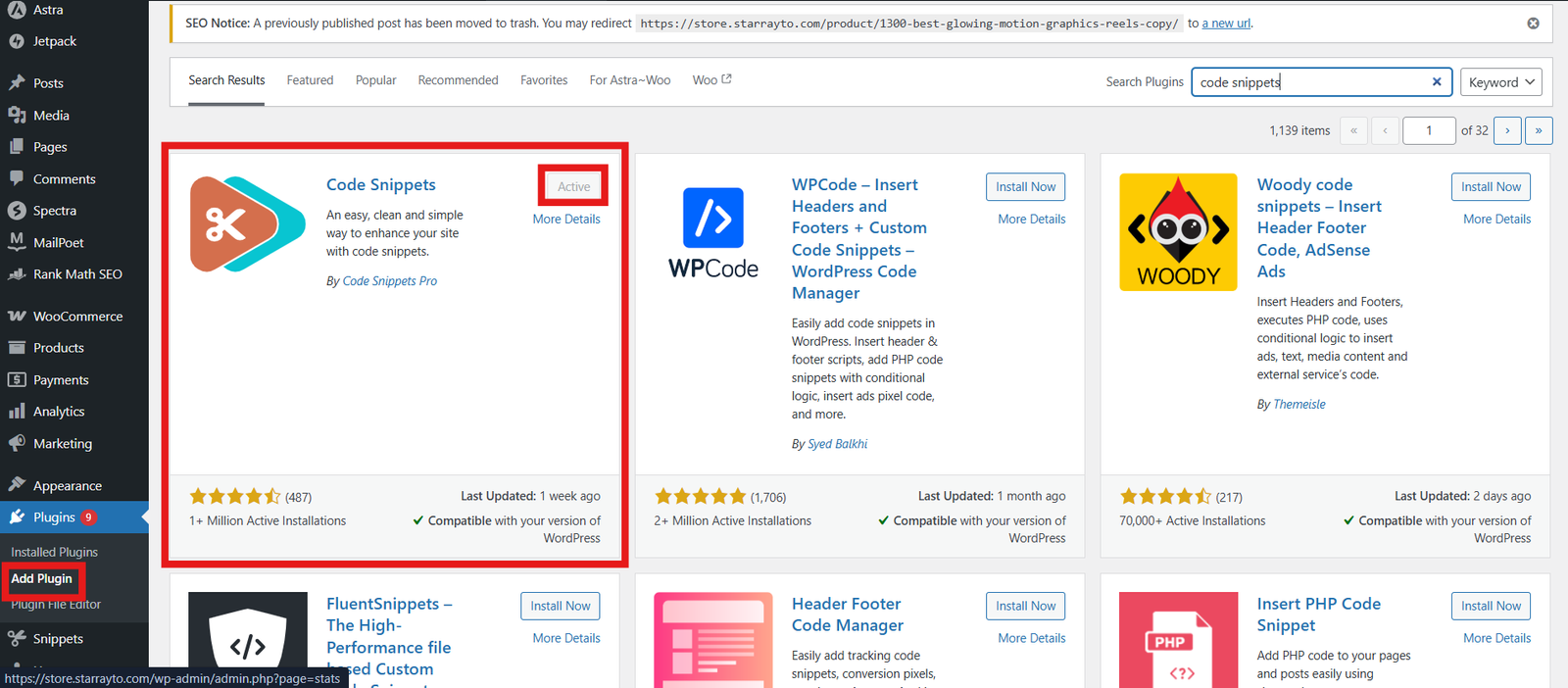Click the Products icon in sidebar
The width and height of the screenshot is (1568, 688).
pyautogui.click(x=17, y=348)
